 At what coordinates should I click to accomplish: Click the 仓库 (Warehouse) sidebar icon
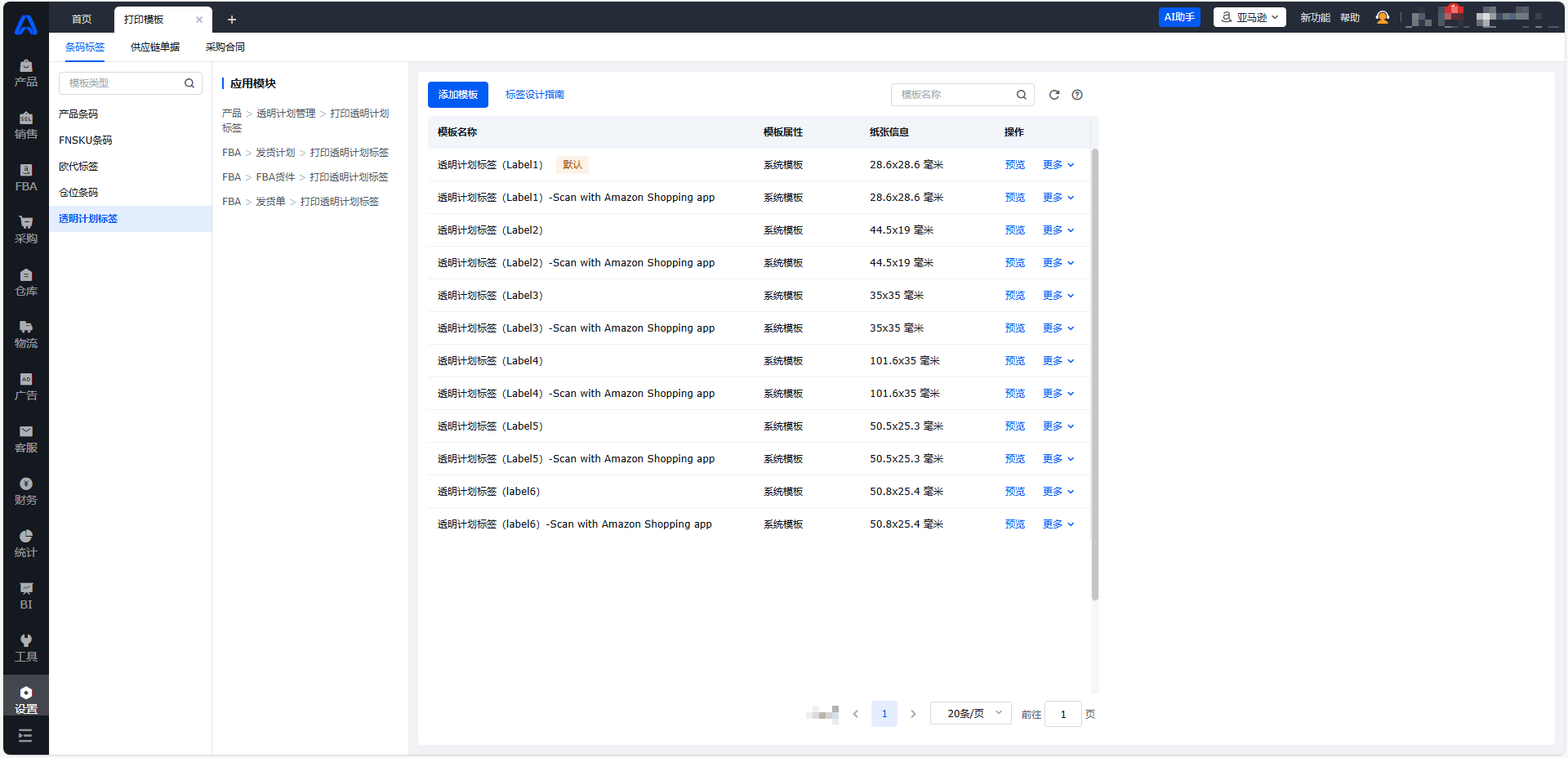pos(26,282)
